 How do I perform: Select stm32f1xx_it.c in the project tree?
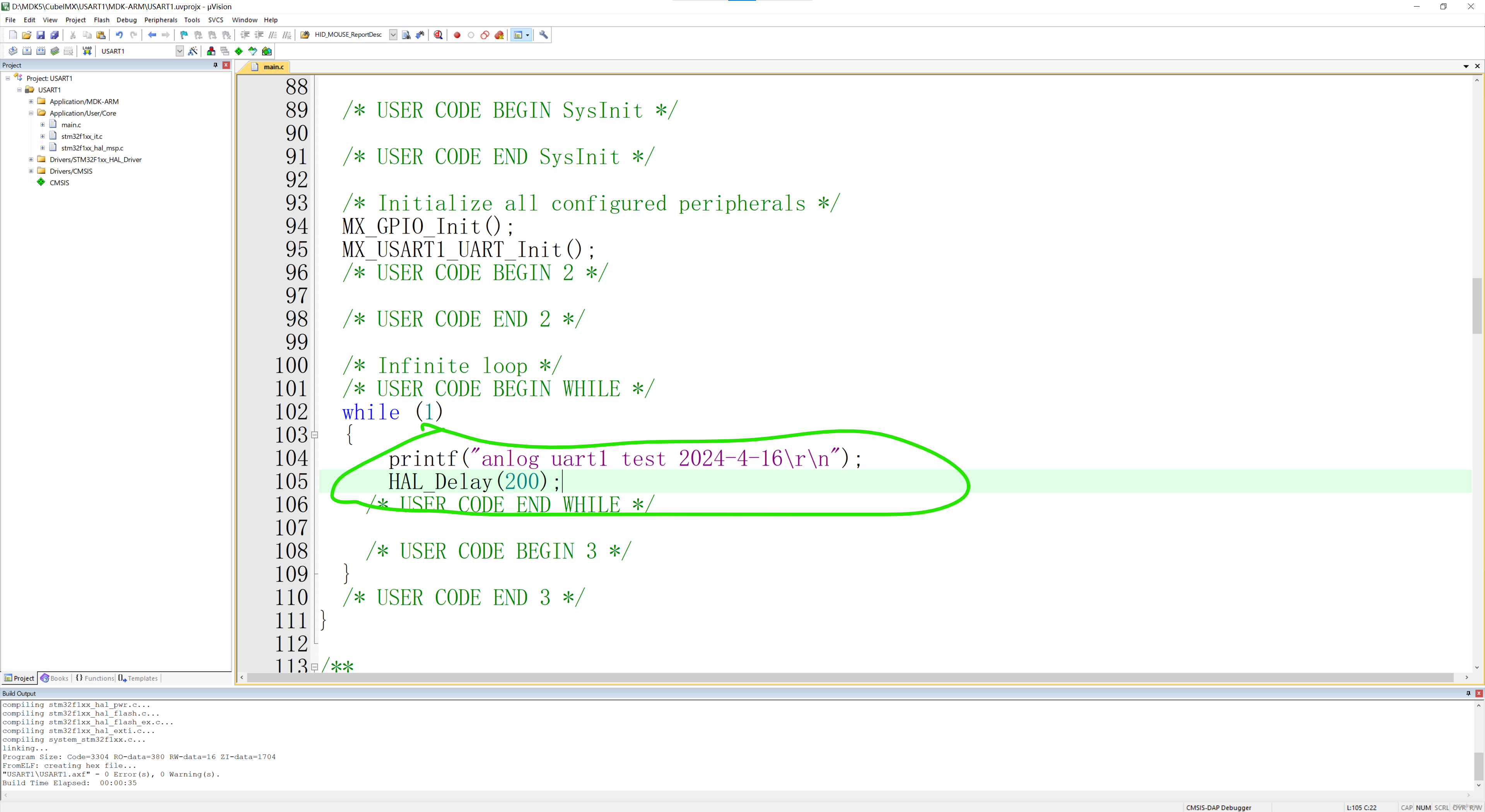tap(81, 136)
